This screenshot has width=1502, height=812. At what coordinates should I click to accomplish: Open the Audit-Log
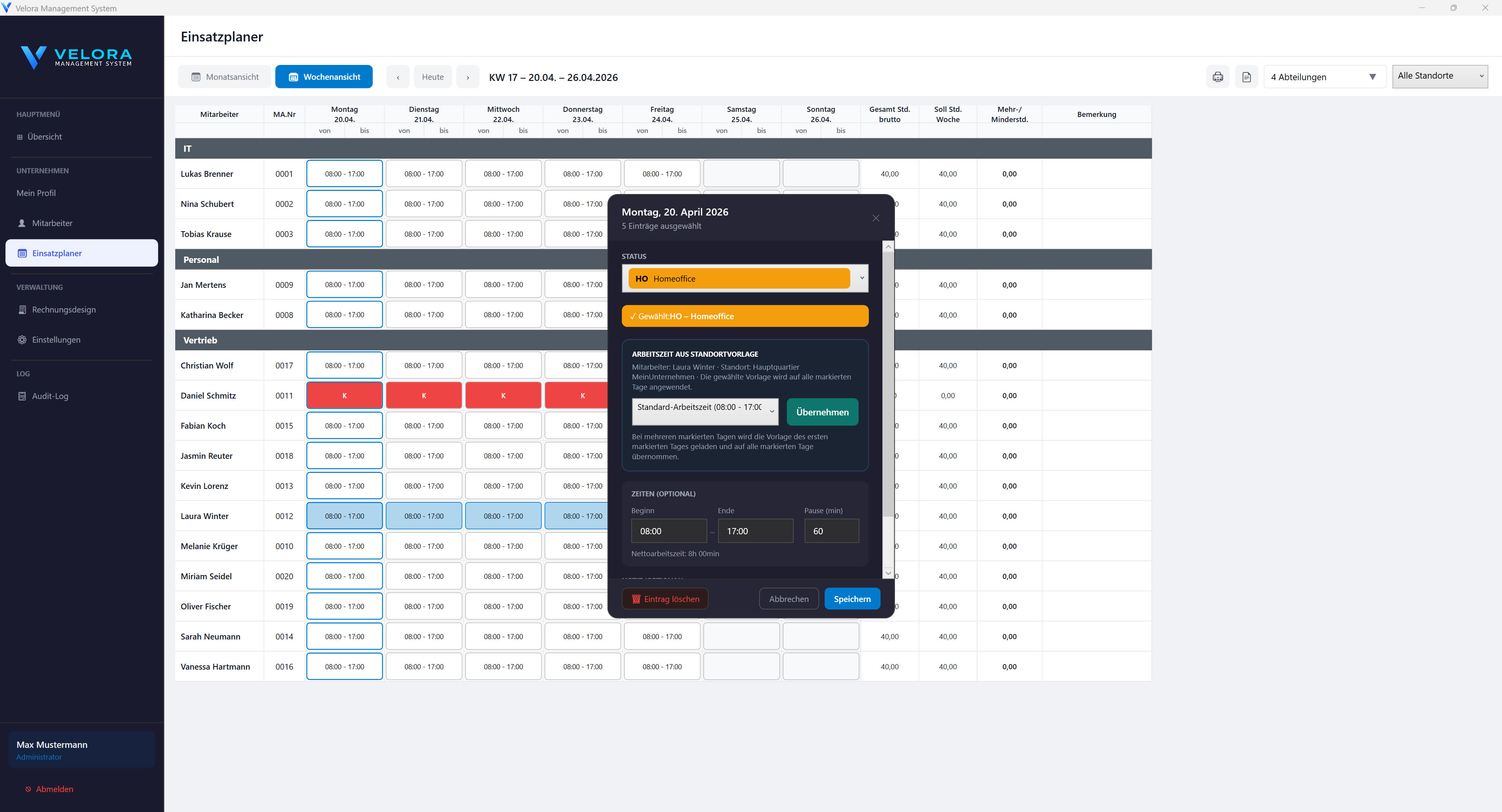50,396
